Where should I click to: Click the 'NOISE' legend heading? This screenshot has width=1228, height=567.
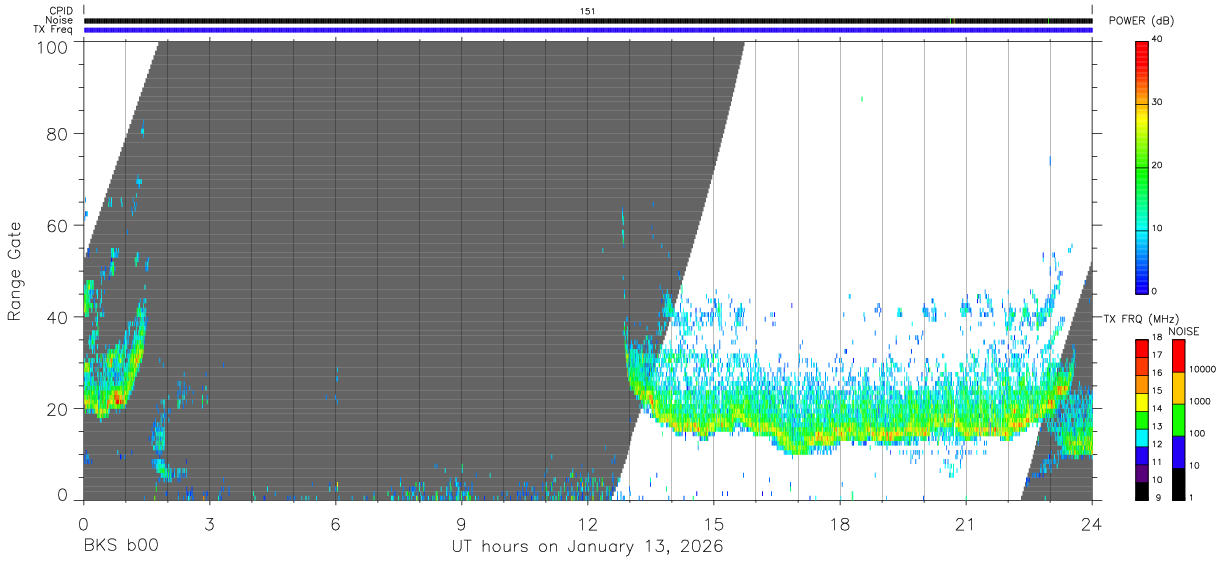click(x=1183, y=331)
